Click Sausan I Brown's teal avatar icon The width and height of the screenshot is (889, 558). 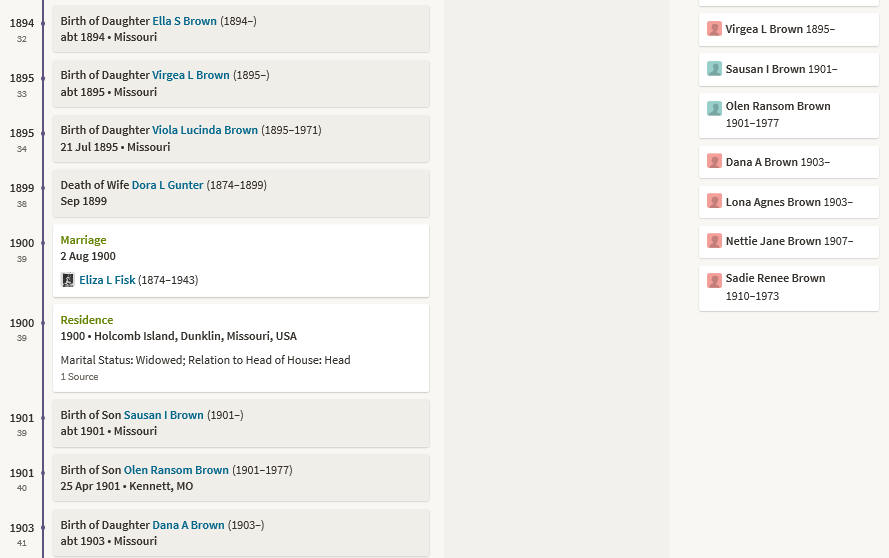click(x=714, y=69)
